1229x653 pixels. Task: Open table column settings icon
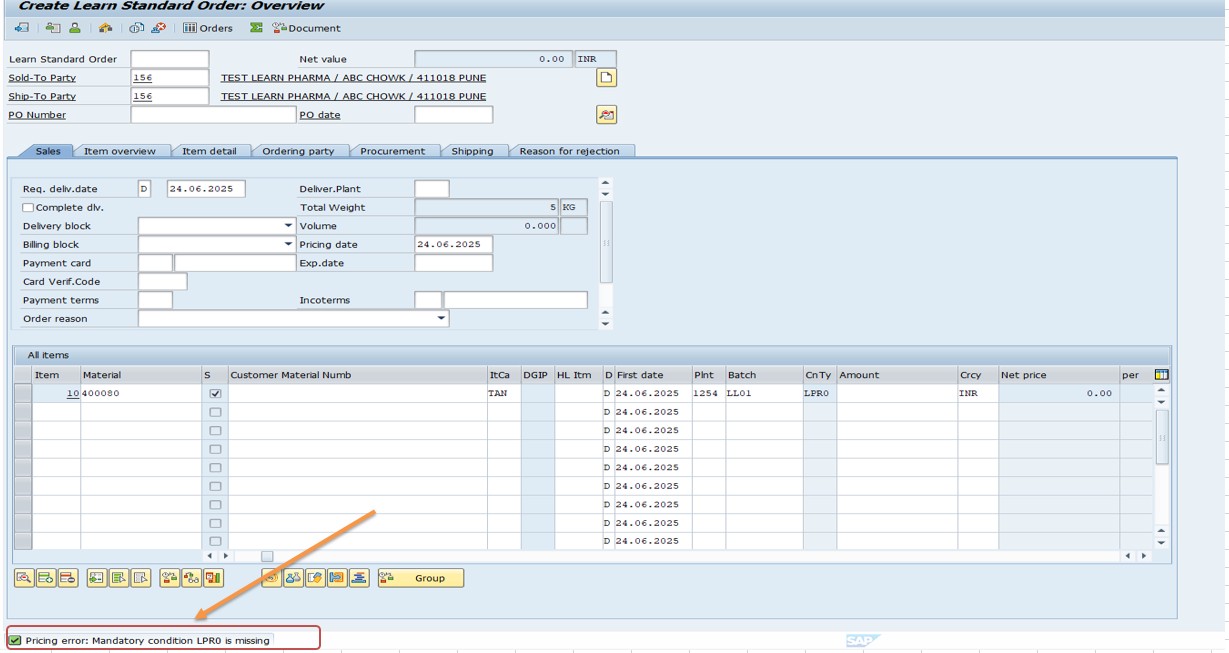(x=1161, y=375)
